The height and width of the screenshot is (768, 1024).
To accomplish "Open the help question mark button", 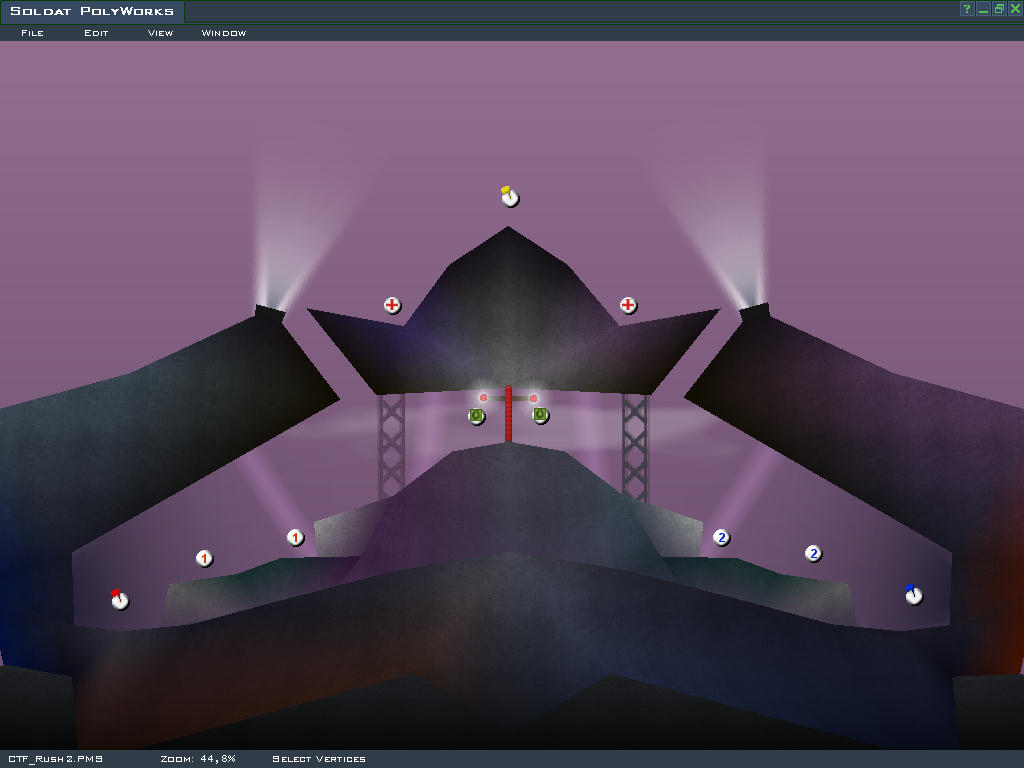I will [x=967, y=9].
